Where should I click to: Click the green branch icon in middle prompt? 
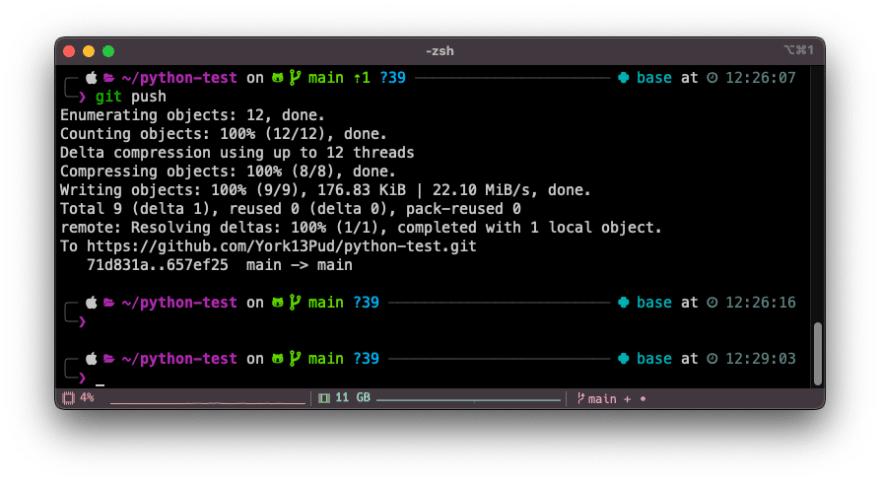point(295,303)
